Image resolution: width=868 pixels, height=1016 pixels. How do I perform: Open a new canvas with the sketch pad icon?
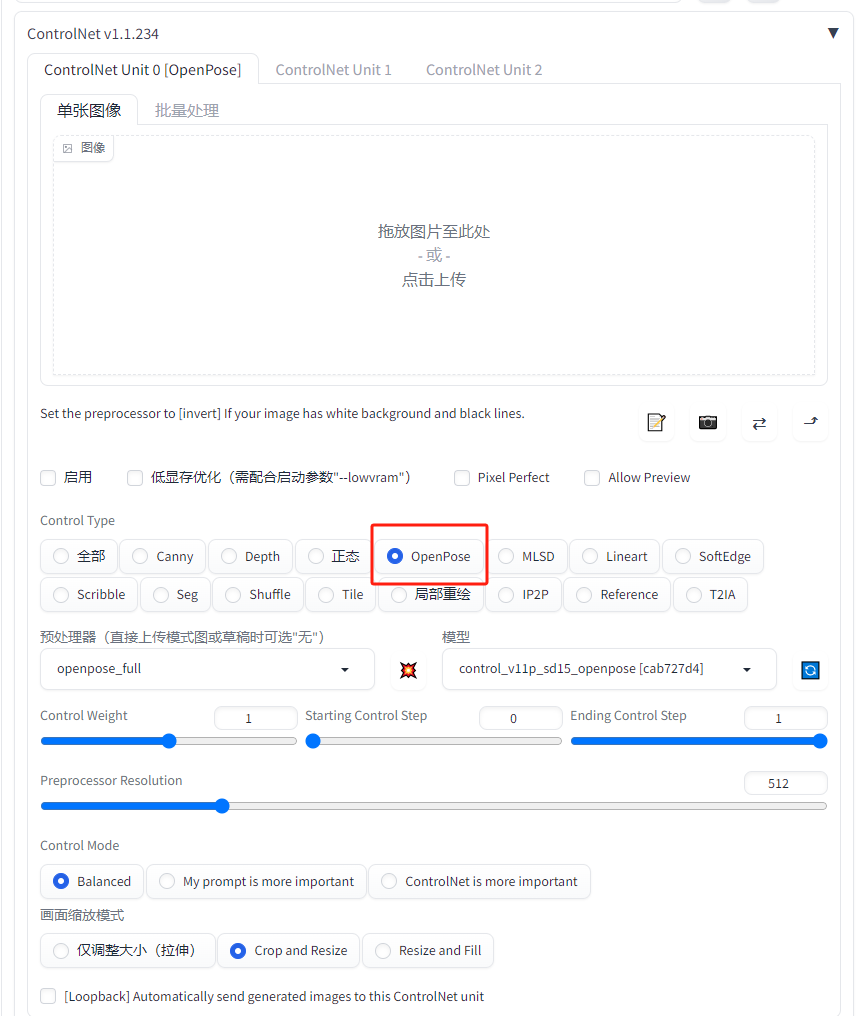click(656, 423)
